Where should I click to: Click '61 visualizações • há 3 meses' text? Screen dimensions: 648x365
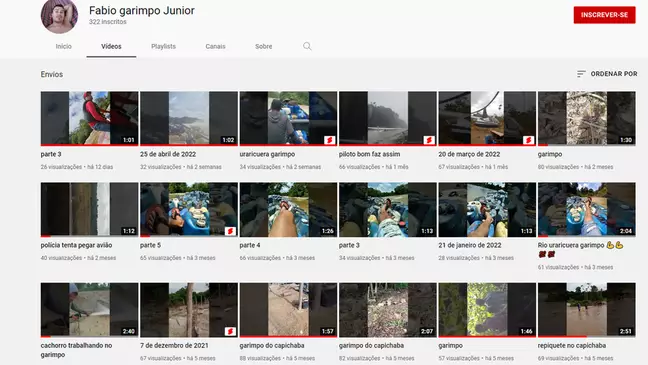click(575, 267)
